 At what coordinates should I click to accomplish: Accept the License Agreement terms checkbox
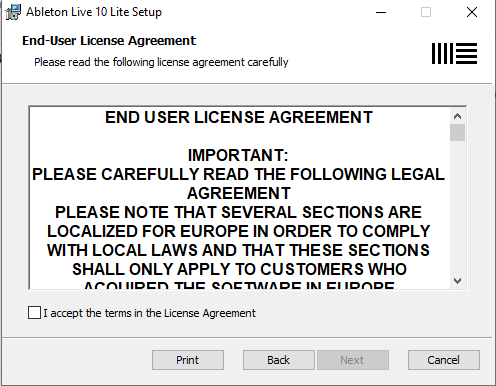pyautogui.click(x=34, y=313)
